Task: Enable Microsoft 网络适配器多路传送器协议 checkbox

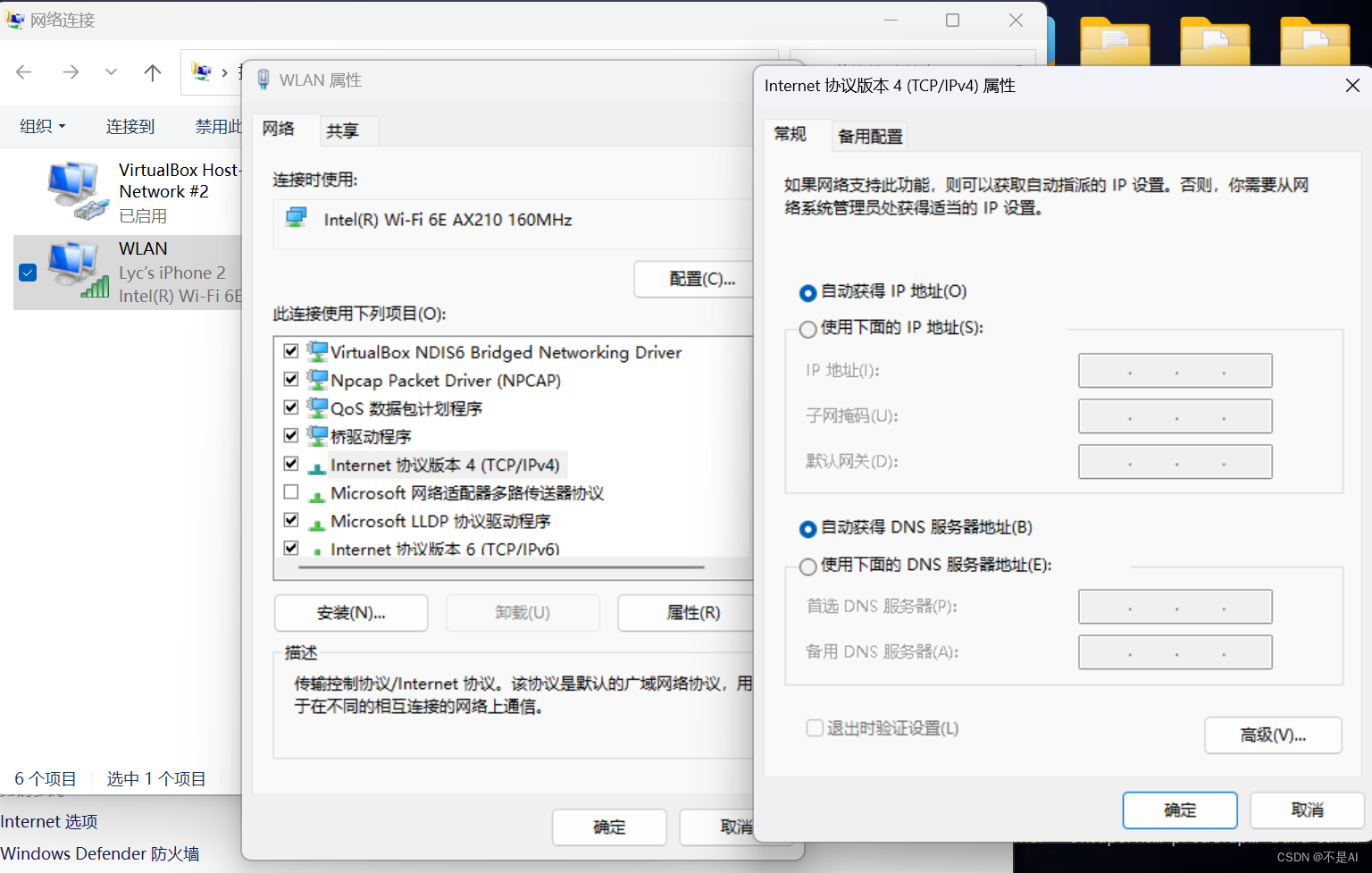Action: (291, 491)
